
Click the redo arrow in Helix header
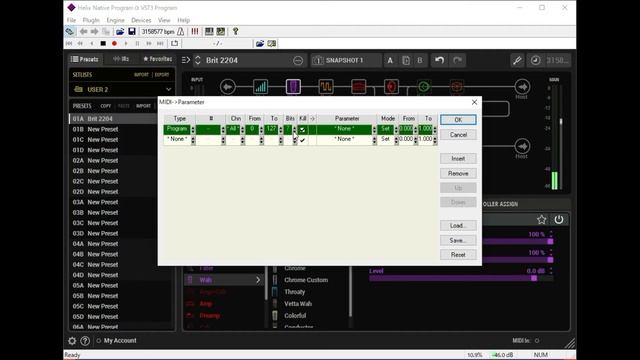click(457, 60)
